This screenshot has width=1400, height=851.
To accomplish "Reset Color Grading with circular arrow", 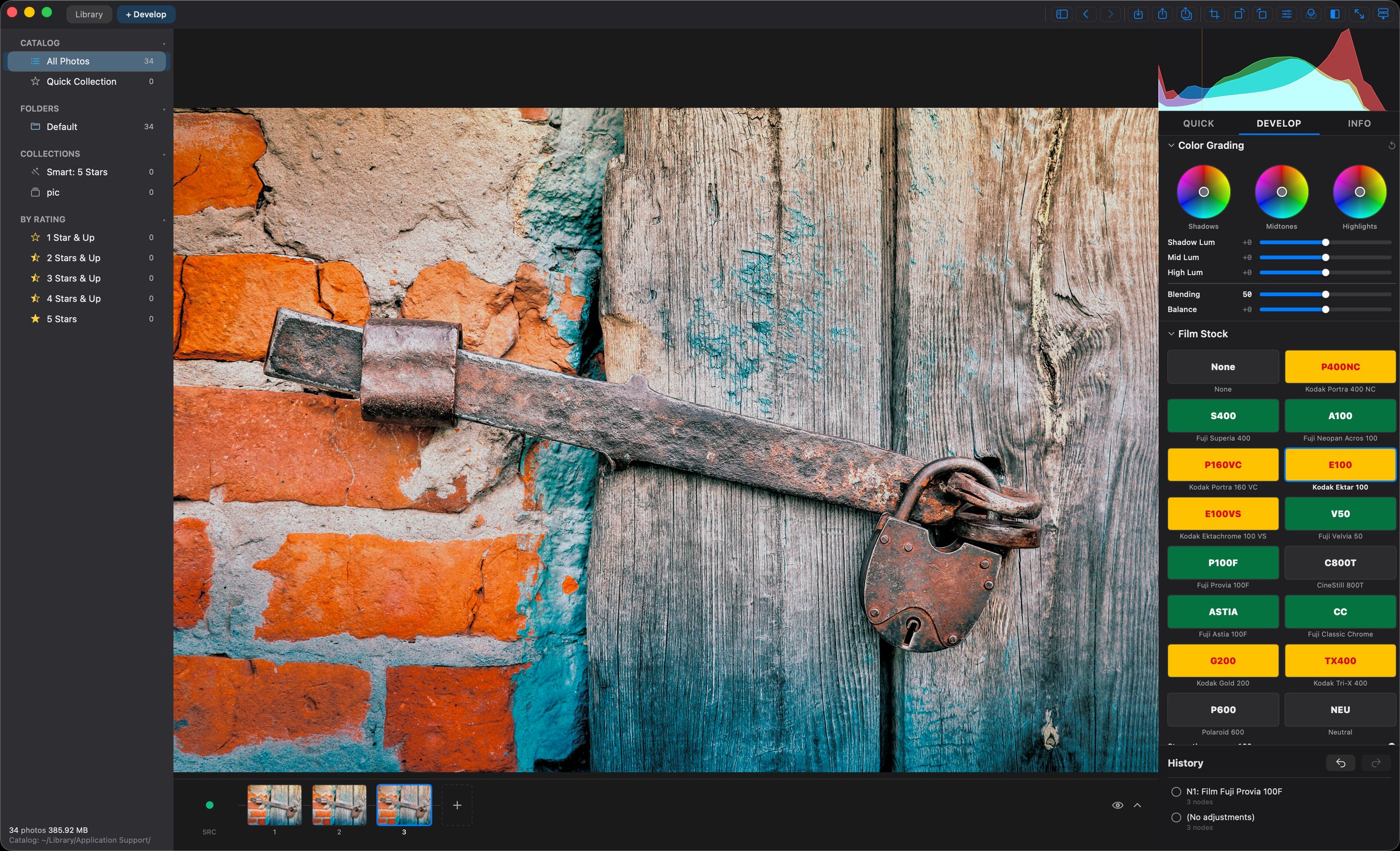I will (x=1391, y=145).
